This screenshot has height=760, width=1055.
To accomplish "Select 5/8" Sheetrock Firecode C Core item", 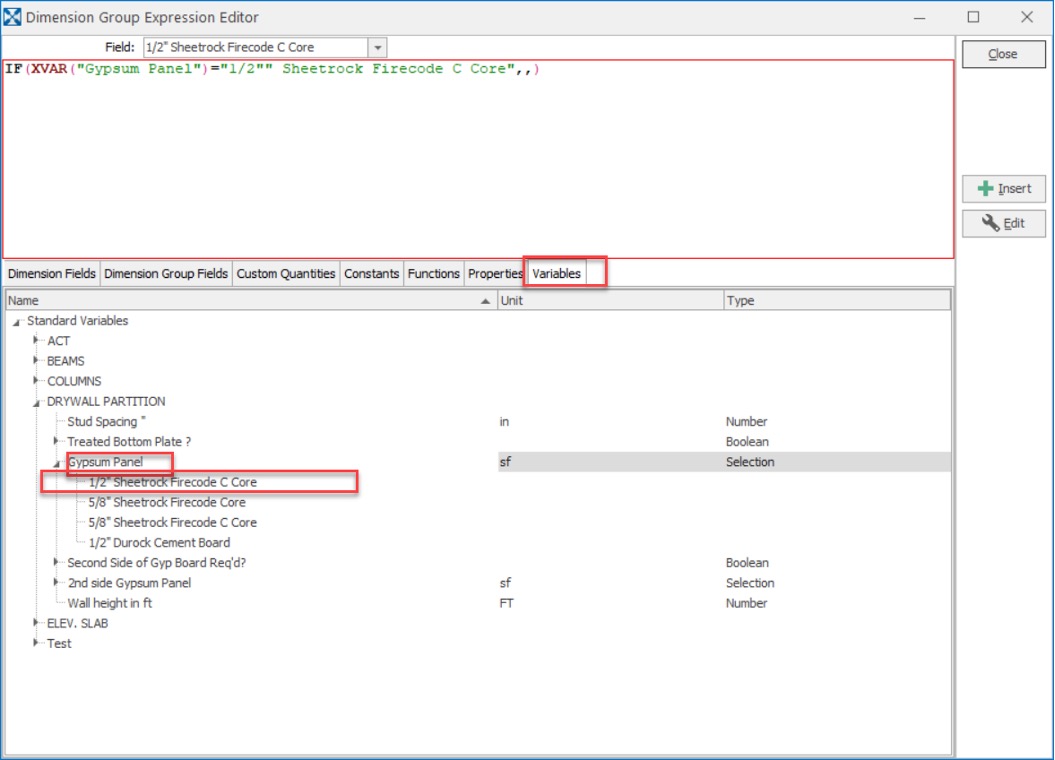I will 173,523.
